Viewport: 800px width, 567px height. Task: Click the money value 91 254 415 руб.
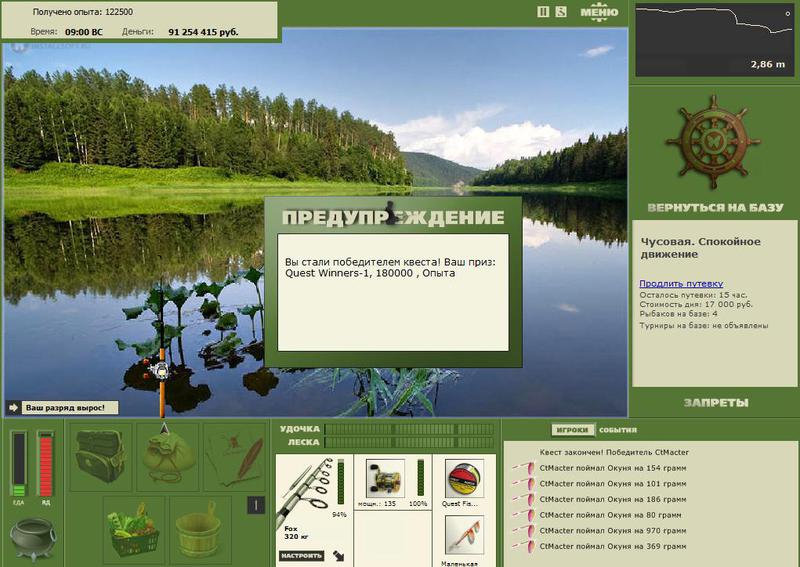(x=204, y=32)
